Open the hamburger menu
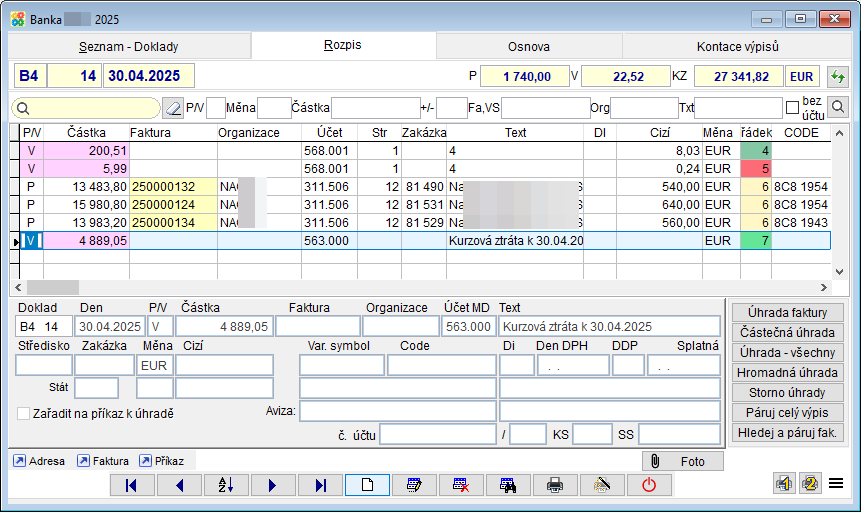 pyautogui.click(x=836, y=484)
